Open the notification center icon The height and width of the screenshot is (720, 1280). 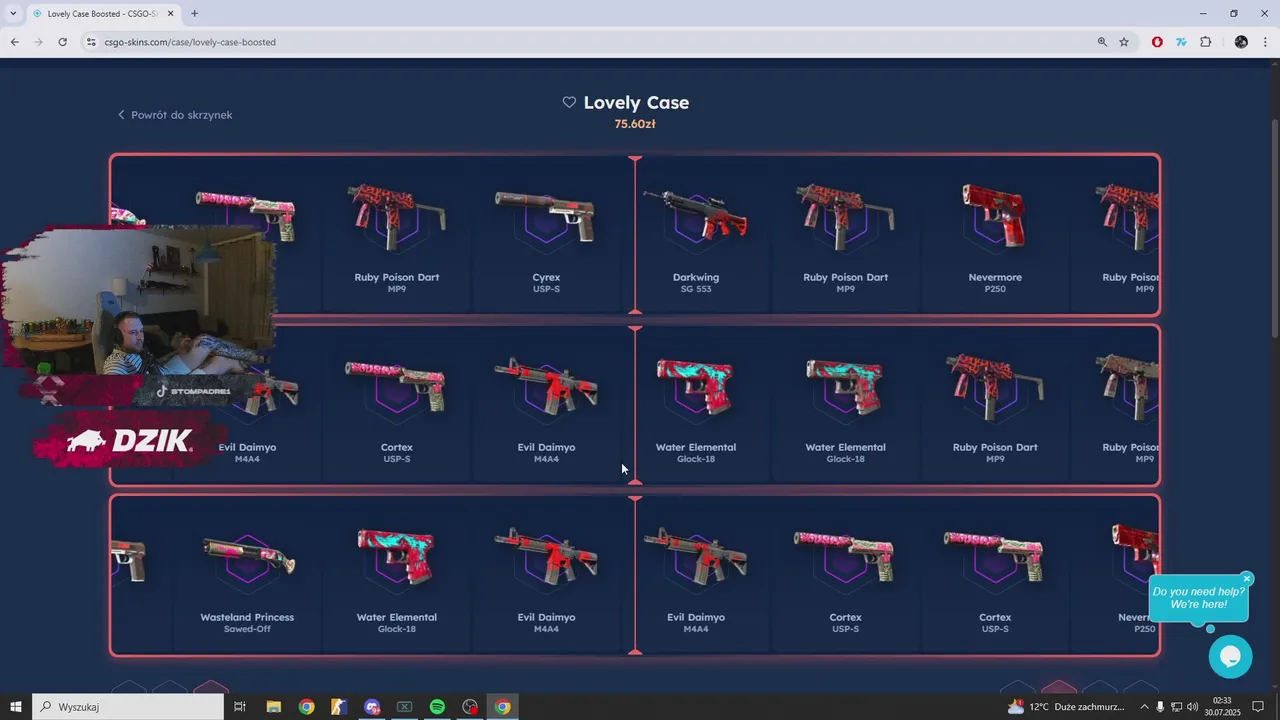click(x=1258, y=707)
